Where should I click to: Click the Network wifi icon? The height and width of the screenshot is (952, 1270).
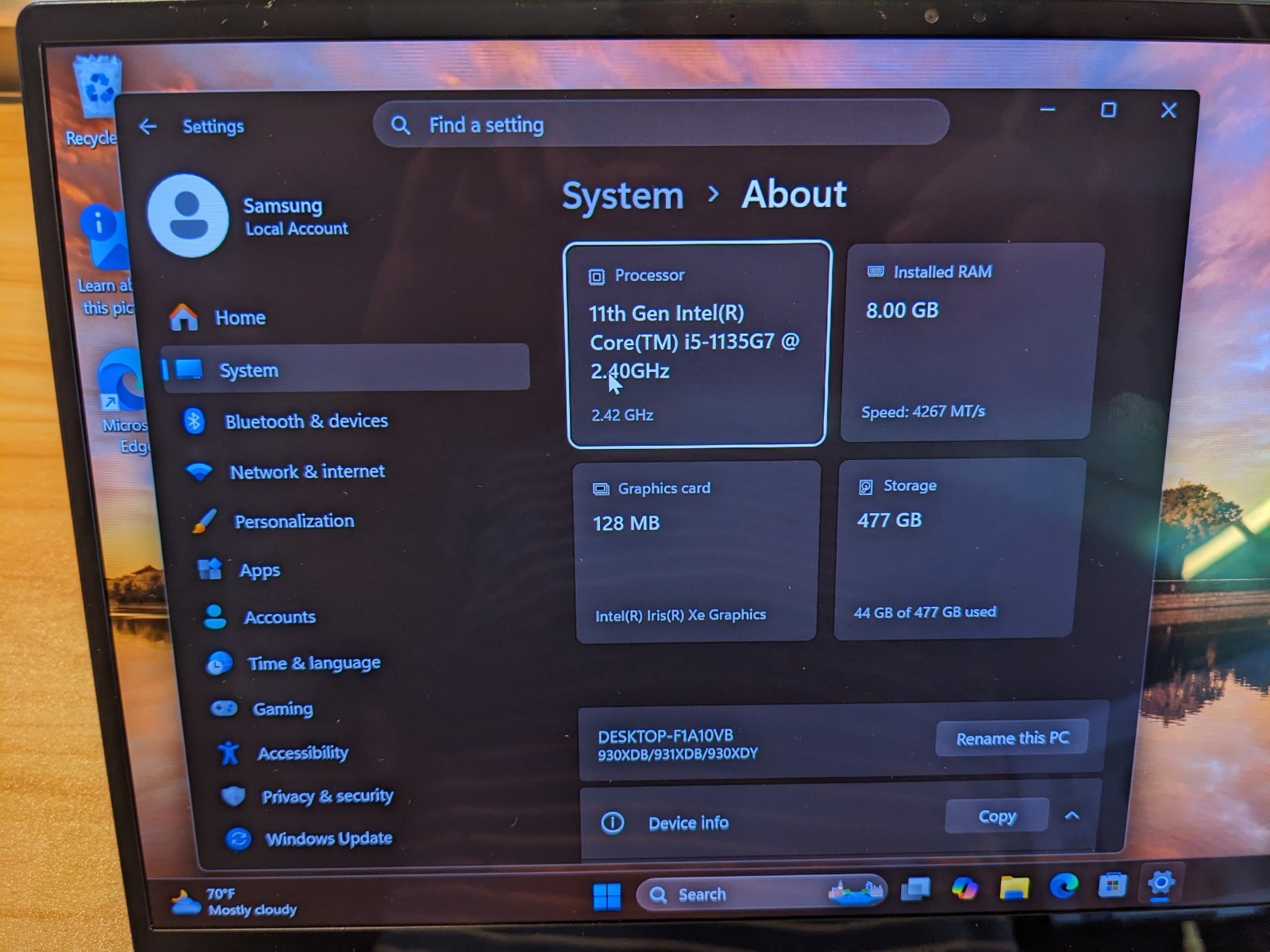199,472
